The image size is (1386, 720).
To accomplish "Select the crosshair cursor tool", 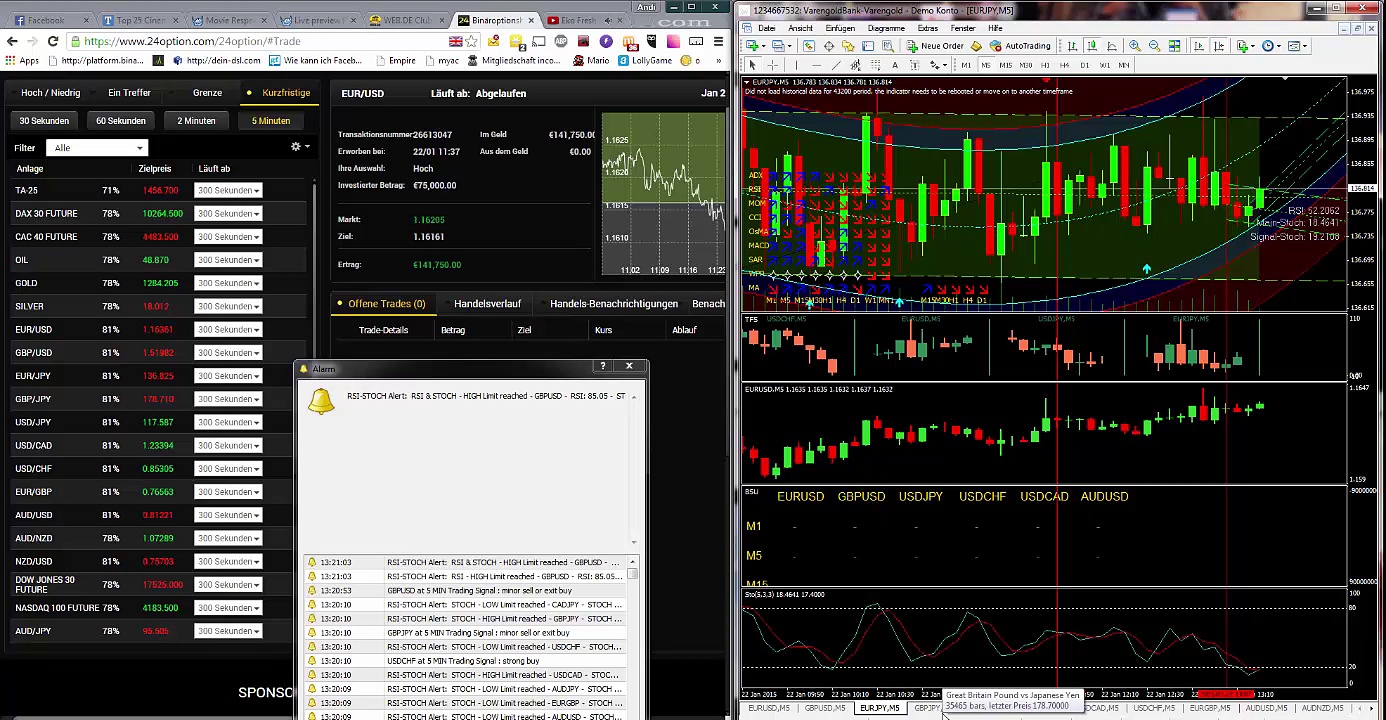I will tap(773, 65).
